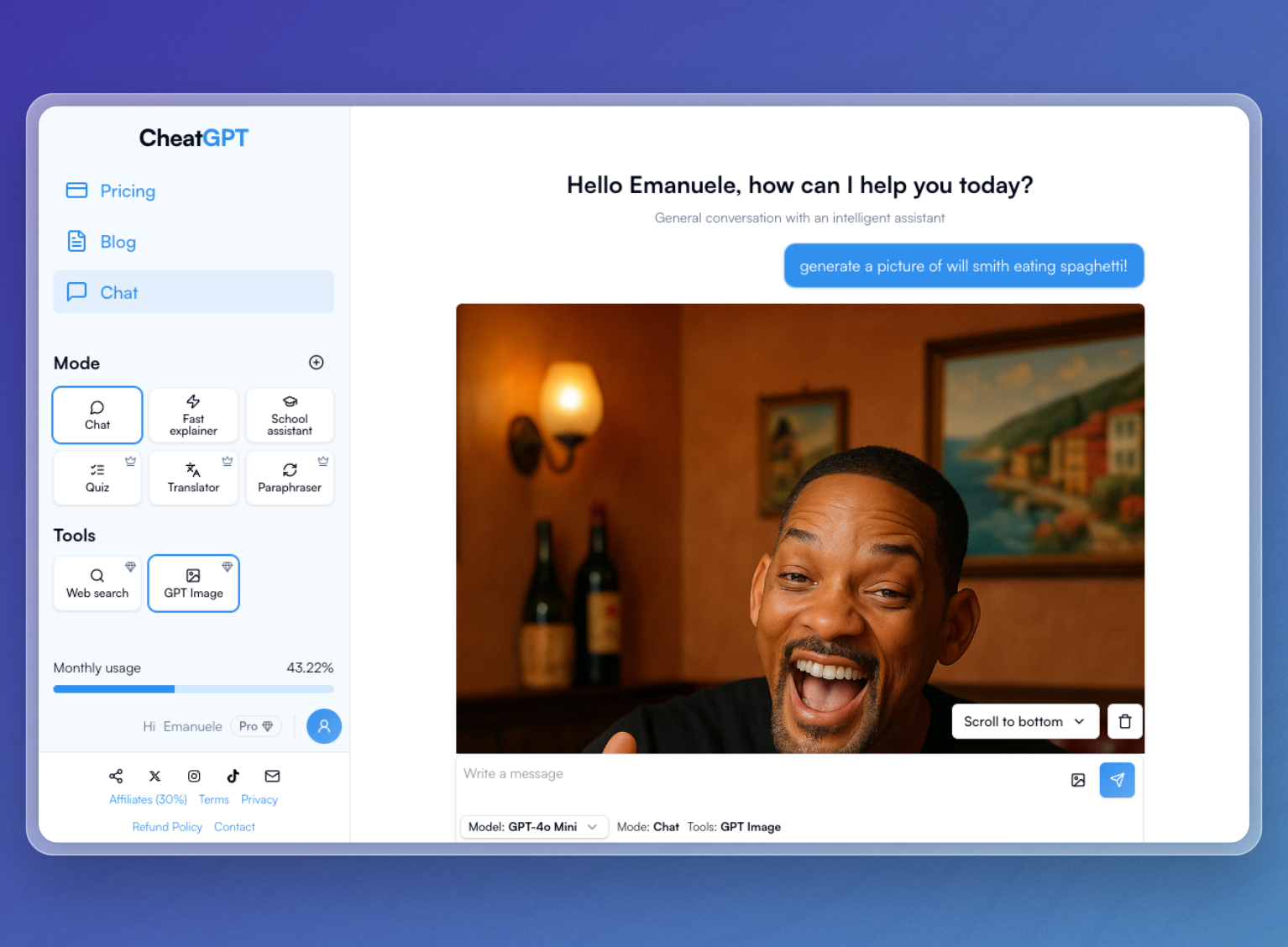Click the graduation cap icon
1288x947 pixels.
click(x=290, y=401)
